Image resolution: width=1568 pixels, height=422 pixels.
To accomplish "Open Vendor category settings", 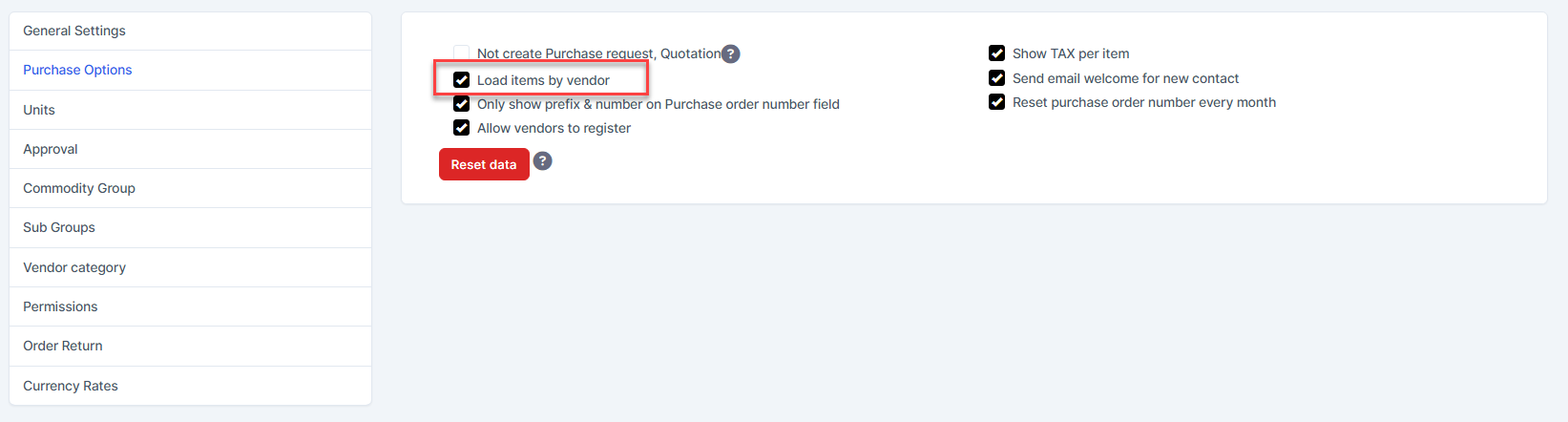I will pyautogui.click(x=74, y=267).
